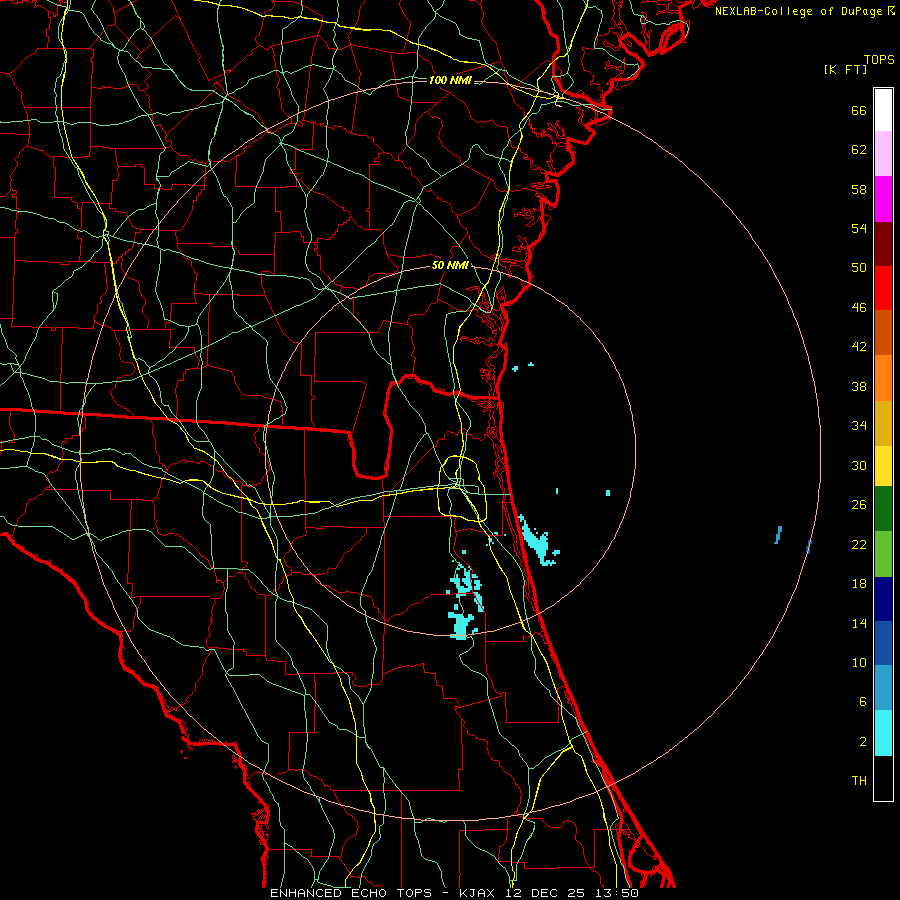Click the legend value 34
Viewport: 900px width, 900px height.
pyautogui.click(x=859, y=425)
